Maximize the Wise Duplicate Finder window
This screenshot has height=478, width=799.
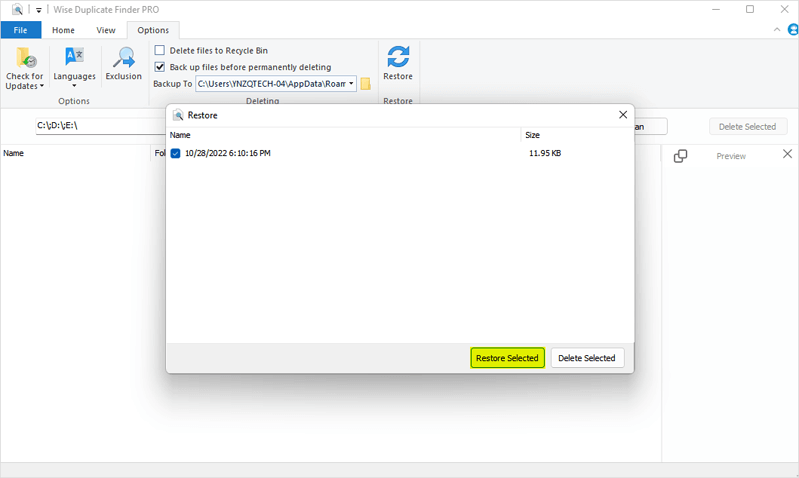point(750,9)
